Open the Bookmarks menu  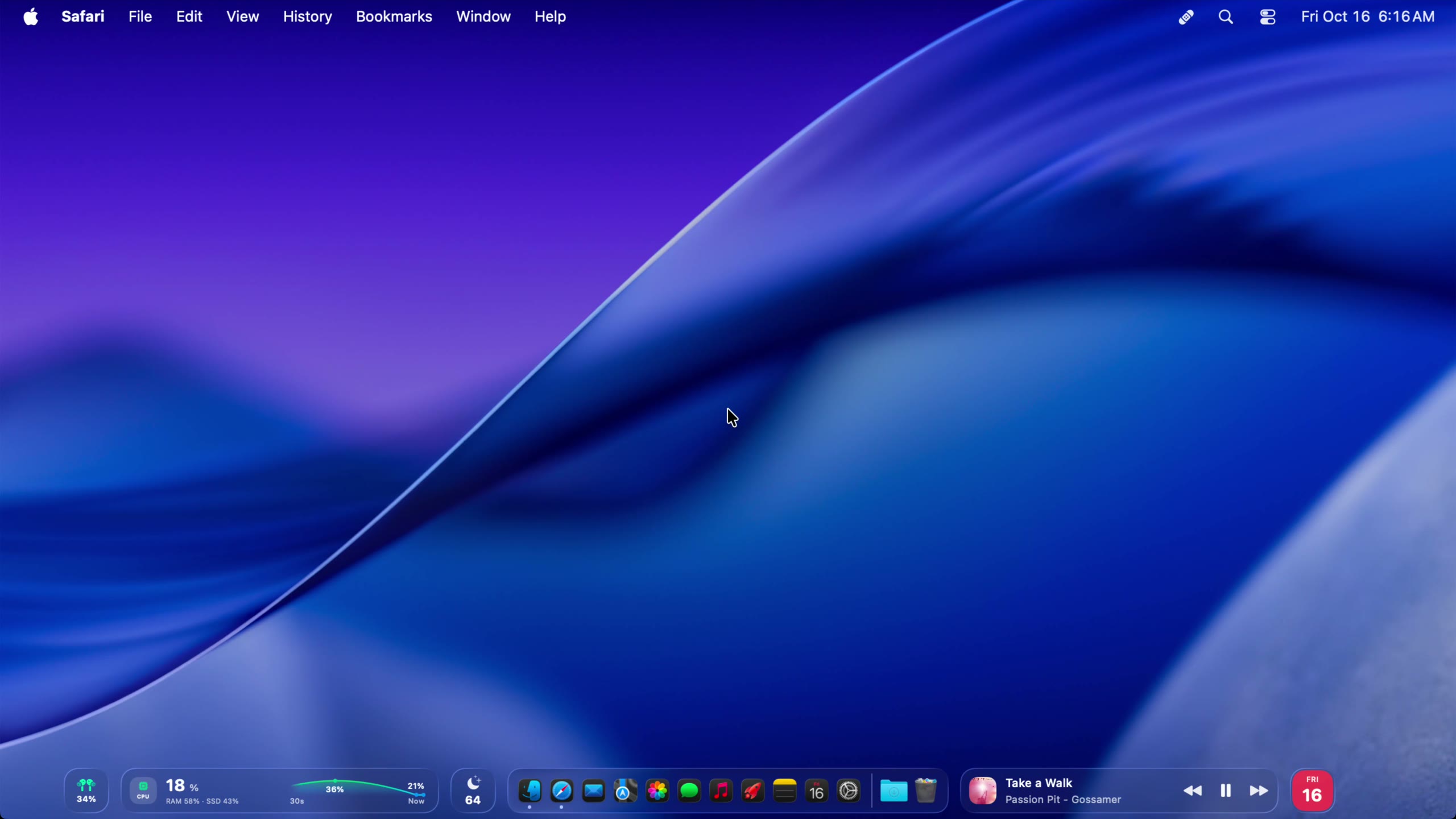coord(394,16)
